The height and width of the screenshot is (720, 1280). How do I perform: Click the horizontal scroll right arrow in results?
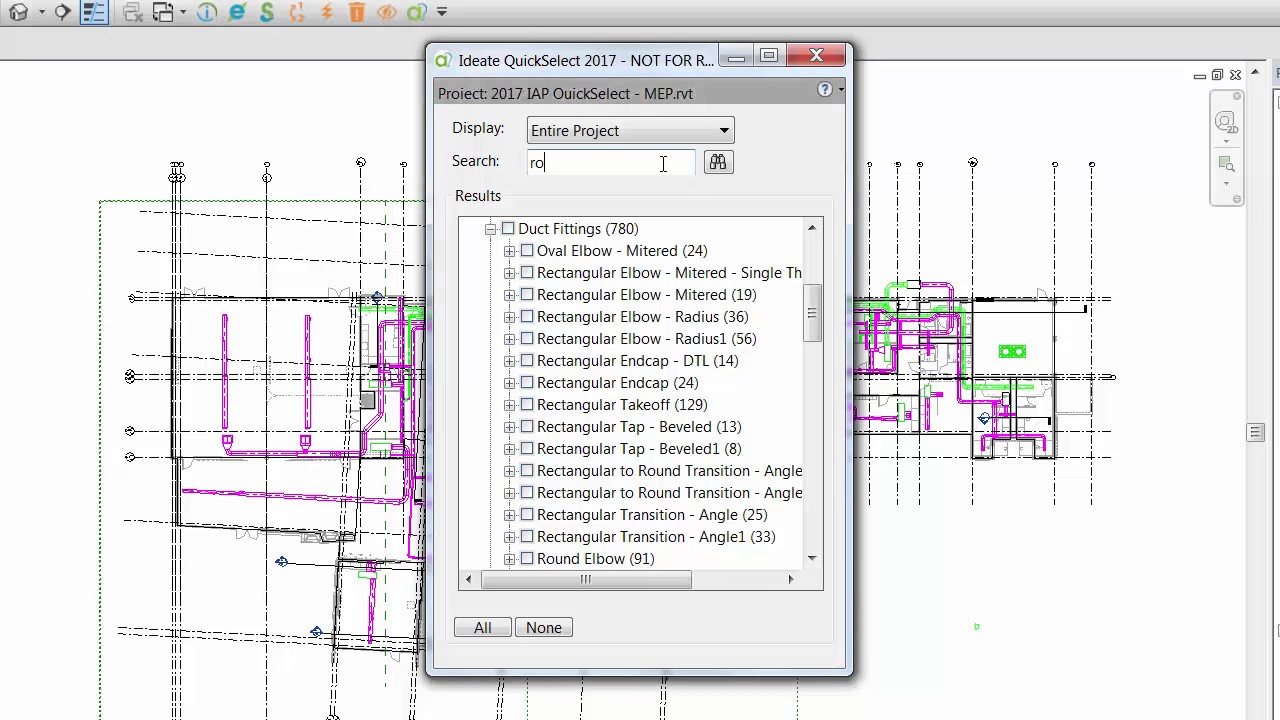tap(791, 579)
